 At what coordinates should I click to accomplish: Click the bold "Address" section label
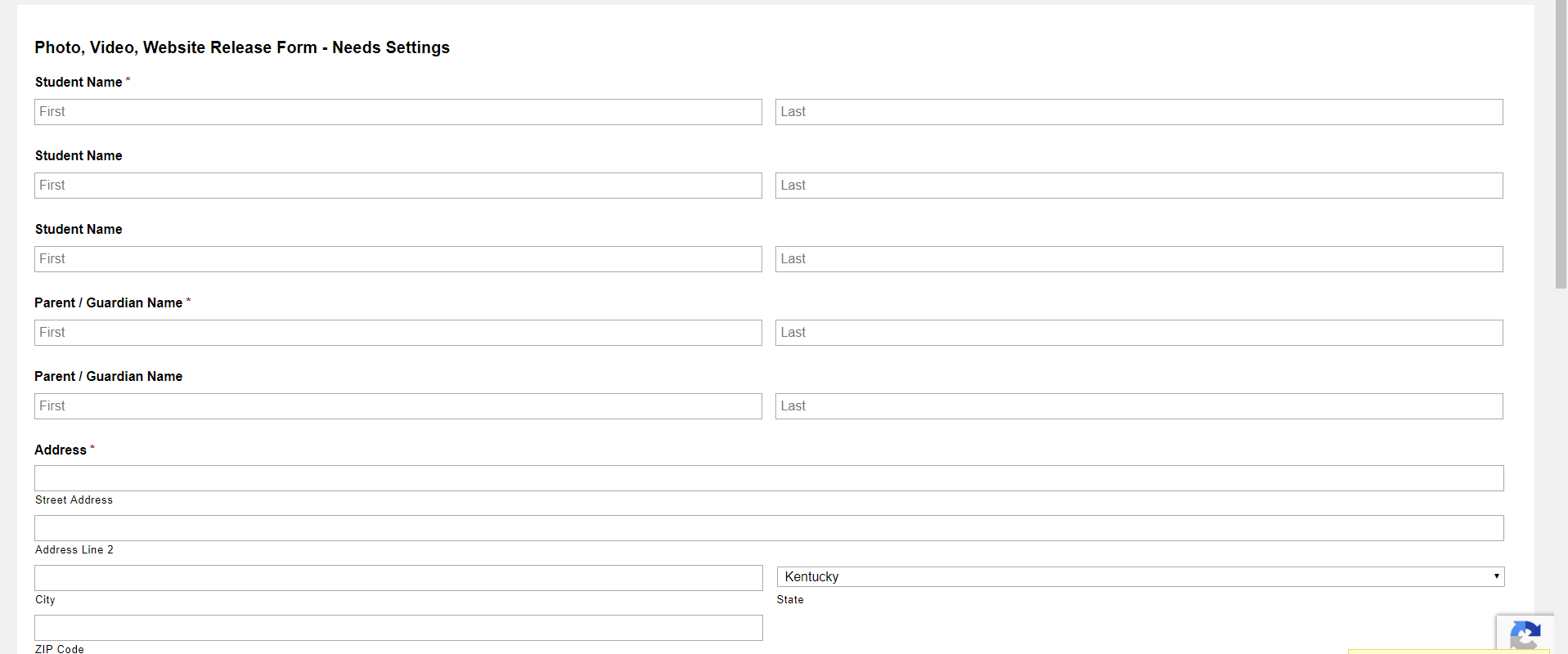pyautogui.click(x=61, y=450)
